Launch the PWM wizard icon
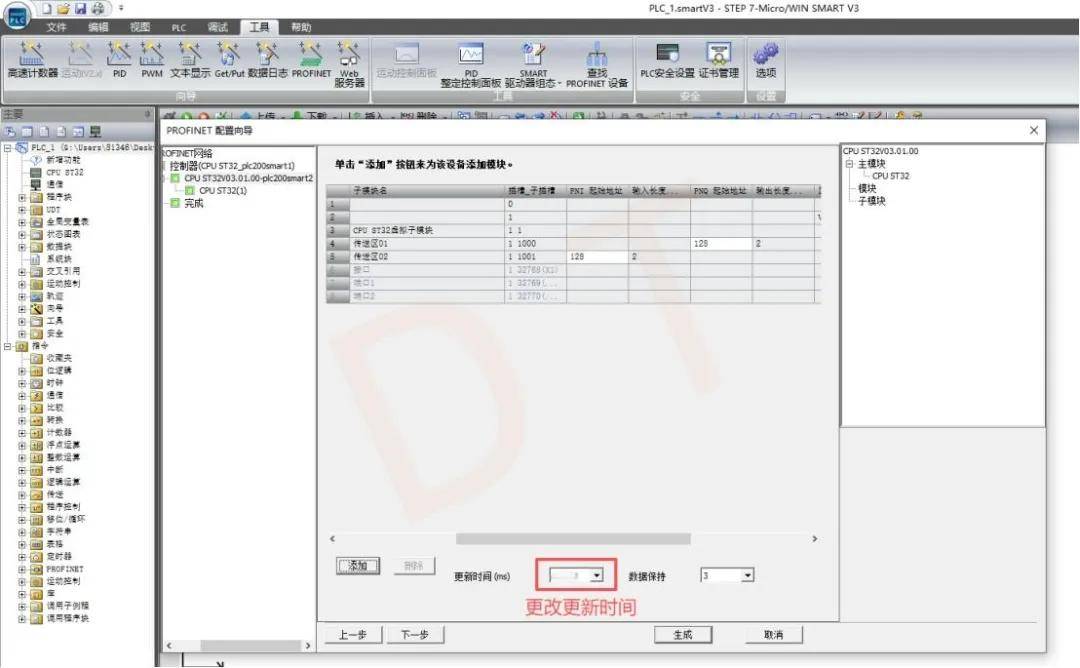This screenshot has width=1080, height=668. tap(152, 60)
